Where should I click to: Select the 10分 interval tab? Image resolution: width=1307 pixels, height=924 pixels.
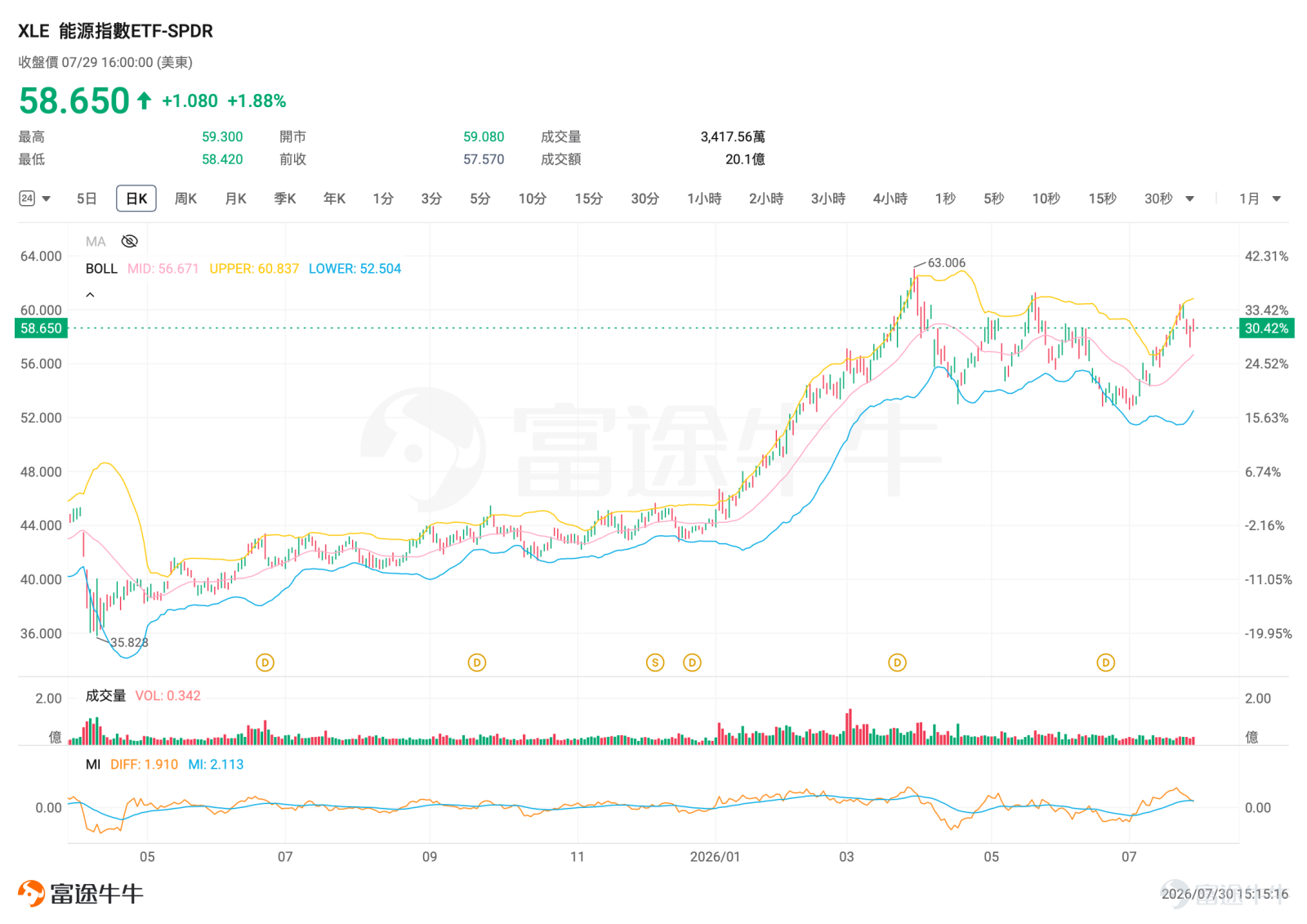533,199
